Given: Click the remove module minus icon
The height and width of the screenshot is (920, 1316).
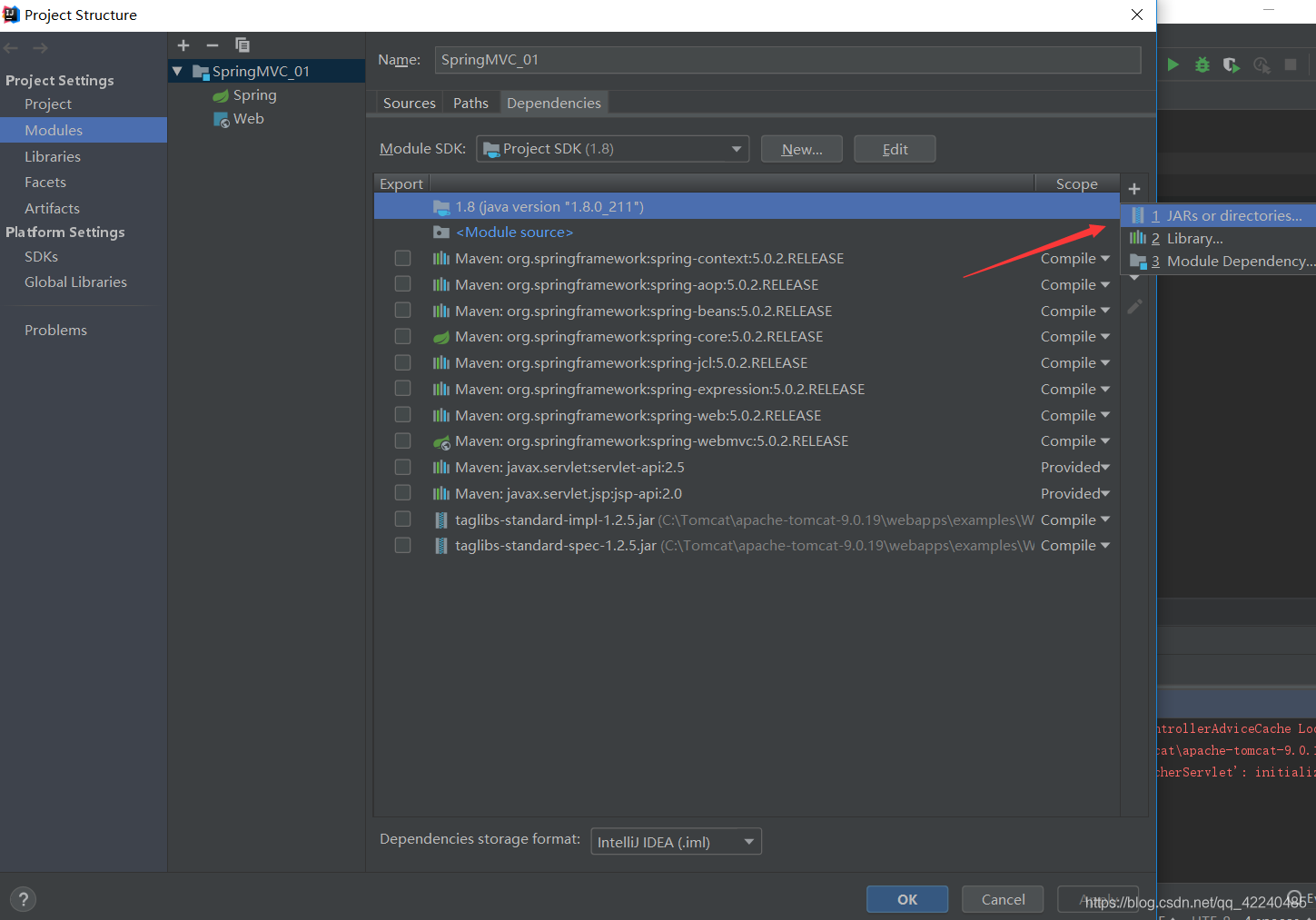Looking at the screenshot, I should coord(212,45).
